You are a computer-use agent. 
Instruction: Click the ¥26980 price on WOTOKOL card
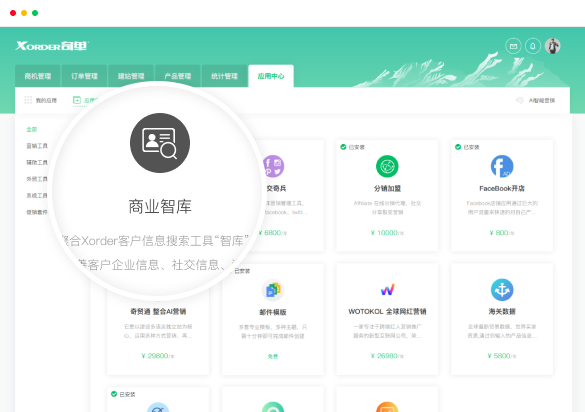(x=387, y=356)
